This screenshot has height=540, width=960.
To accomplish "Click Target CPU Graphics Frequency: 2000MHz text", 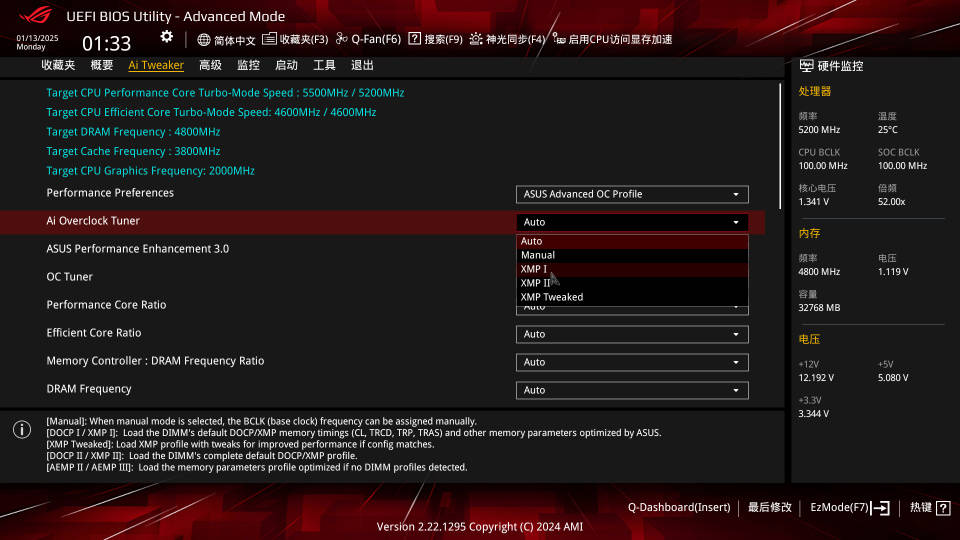I will [151, 171].
